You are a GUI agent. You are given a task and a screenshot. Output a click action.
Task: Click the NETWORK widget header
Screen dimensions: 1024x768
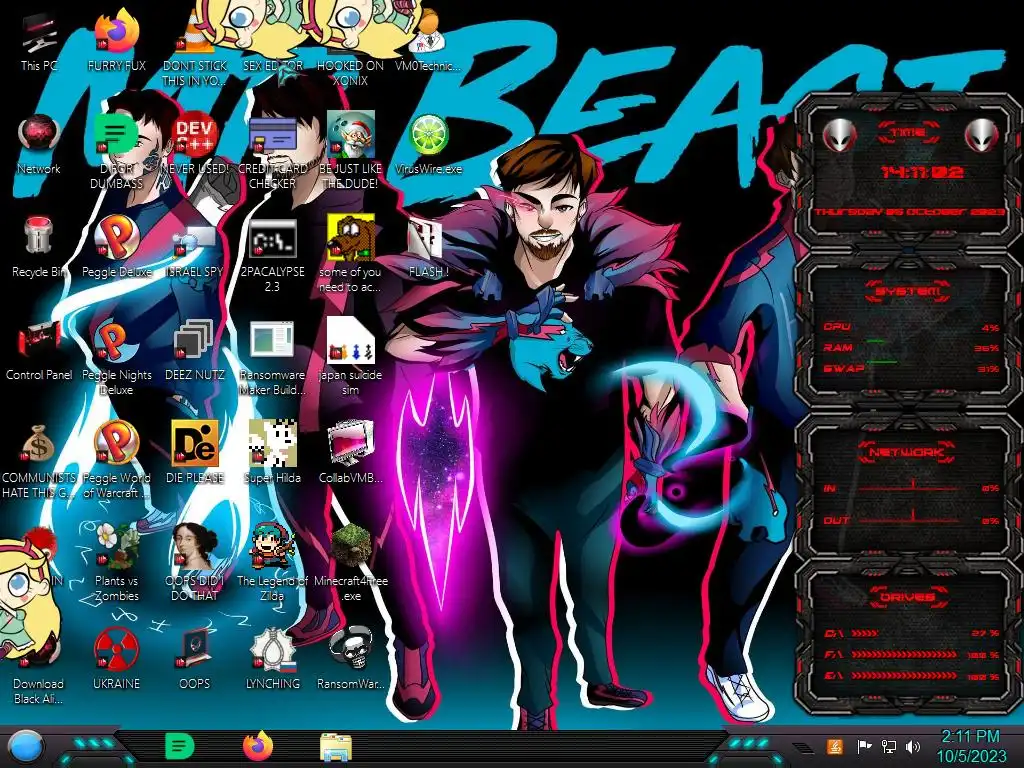tap(908, 452)
